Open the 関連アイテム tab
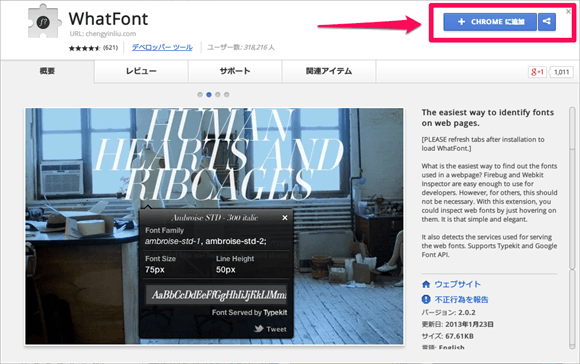 click(329, 71)
